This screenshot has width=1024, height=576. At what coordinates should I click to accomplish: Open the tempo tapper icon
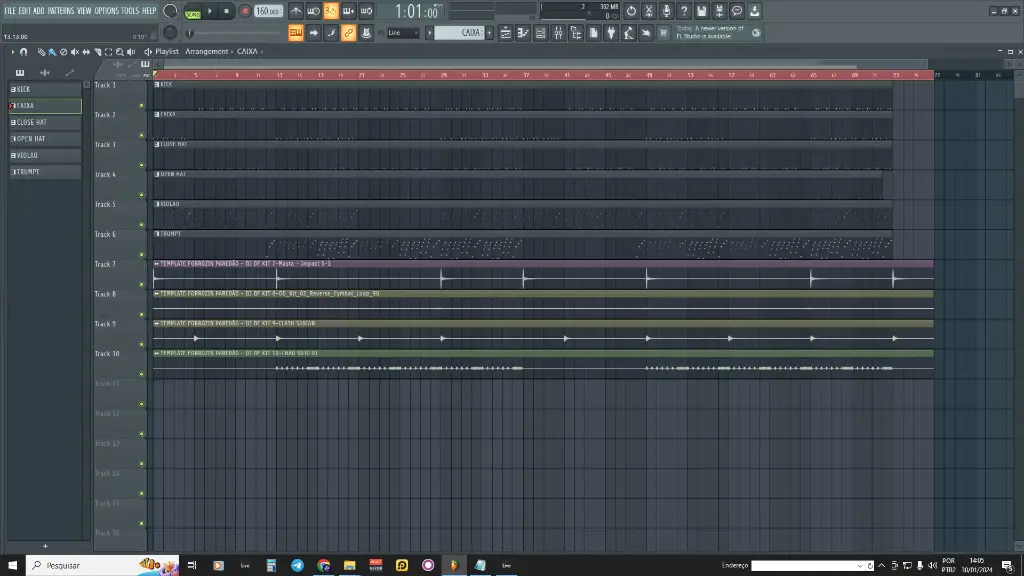click(x=629, y=33)
